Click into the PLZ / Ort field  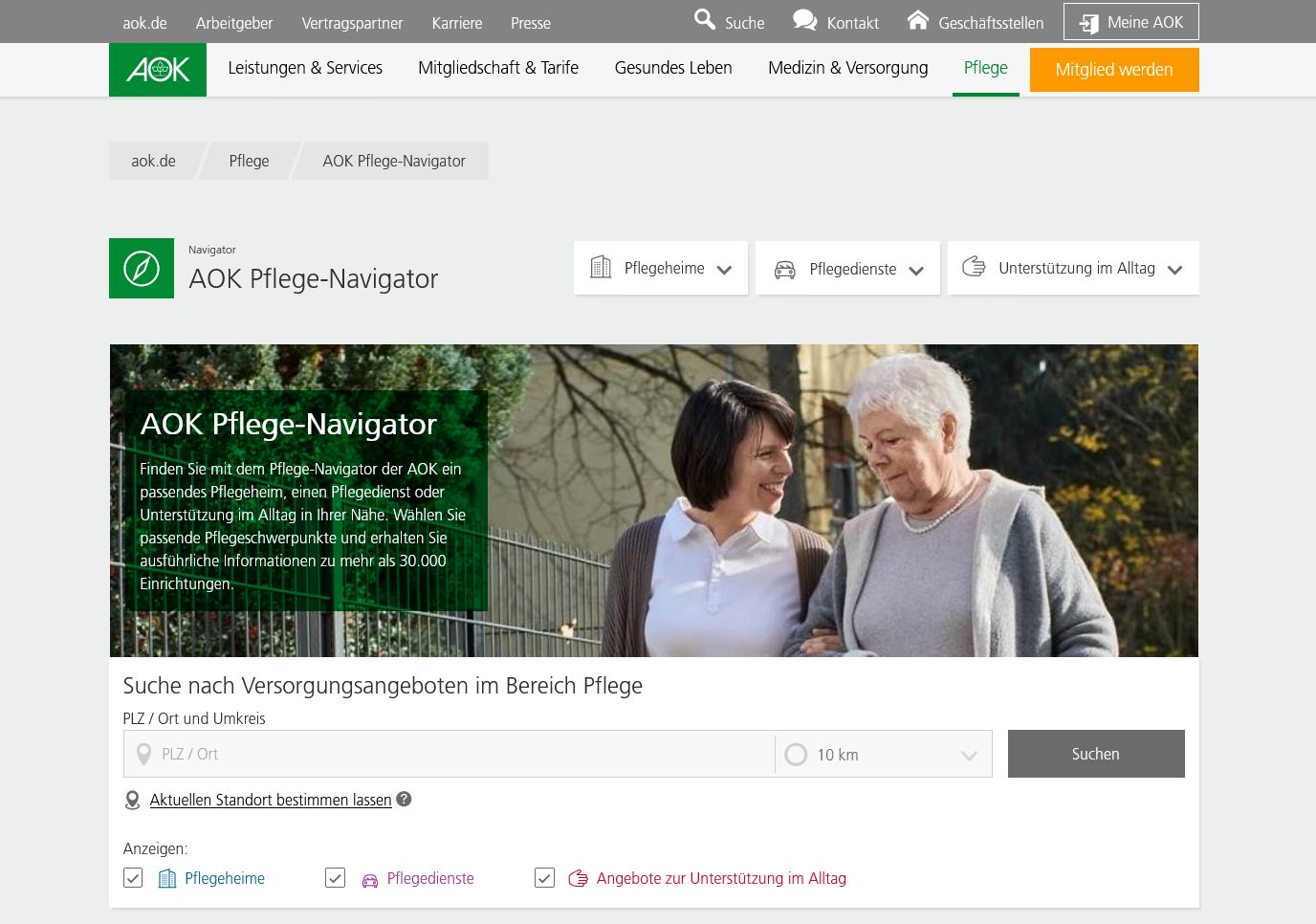pos(459,755)
